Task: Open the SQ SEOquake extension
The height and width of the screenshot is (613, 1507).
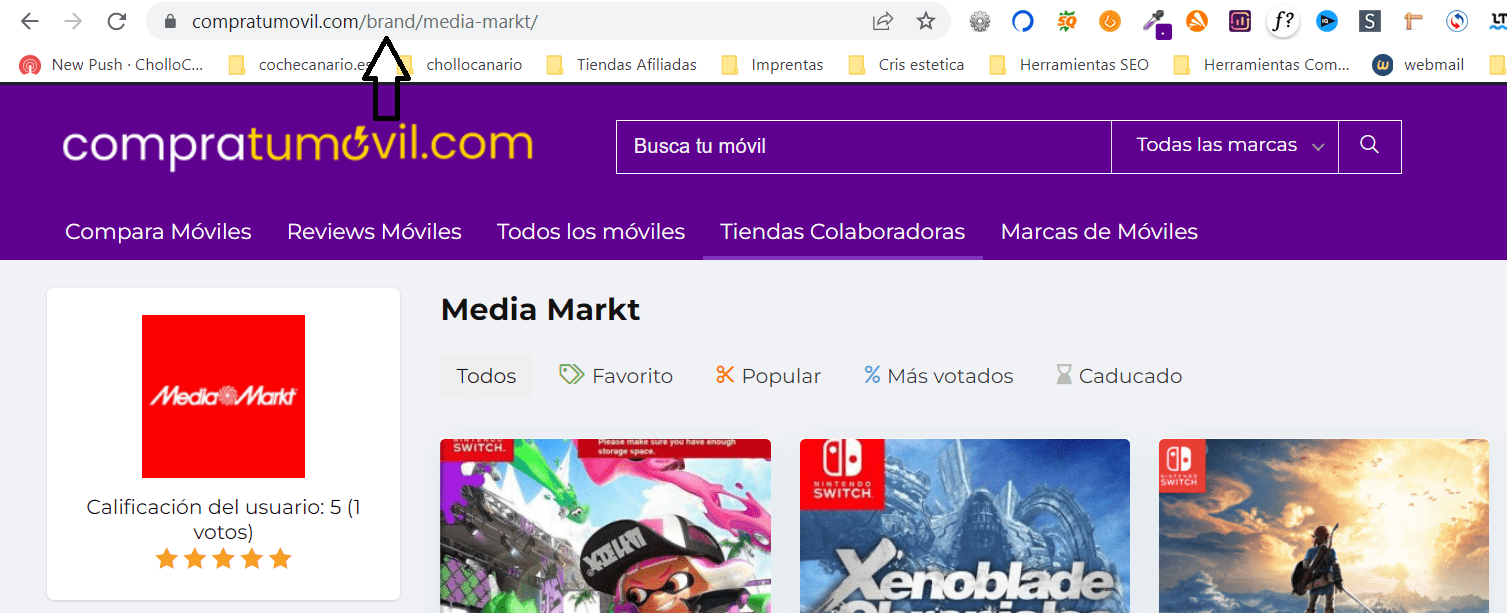Action: pos(1067,21)
